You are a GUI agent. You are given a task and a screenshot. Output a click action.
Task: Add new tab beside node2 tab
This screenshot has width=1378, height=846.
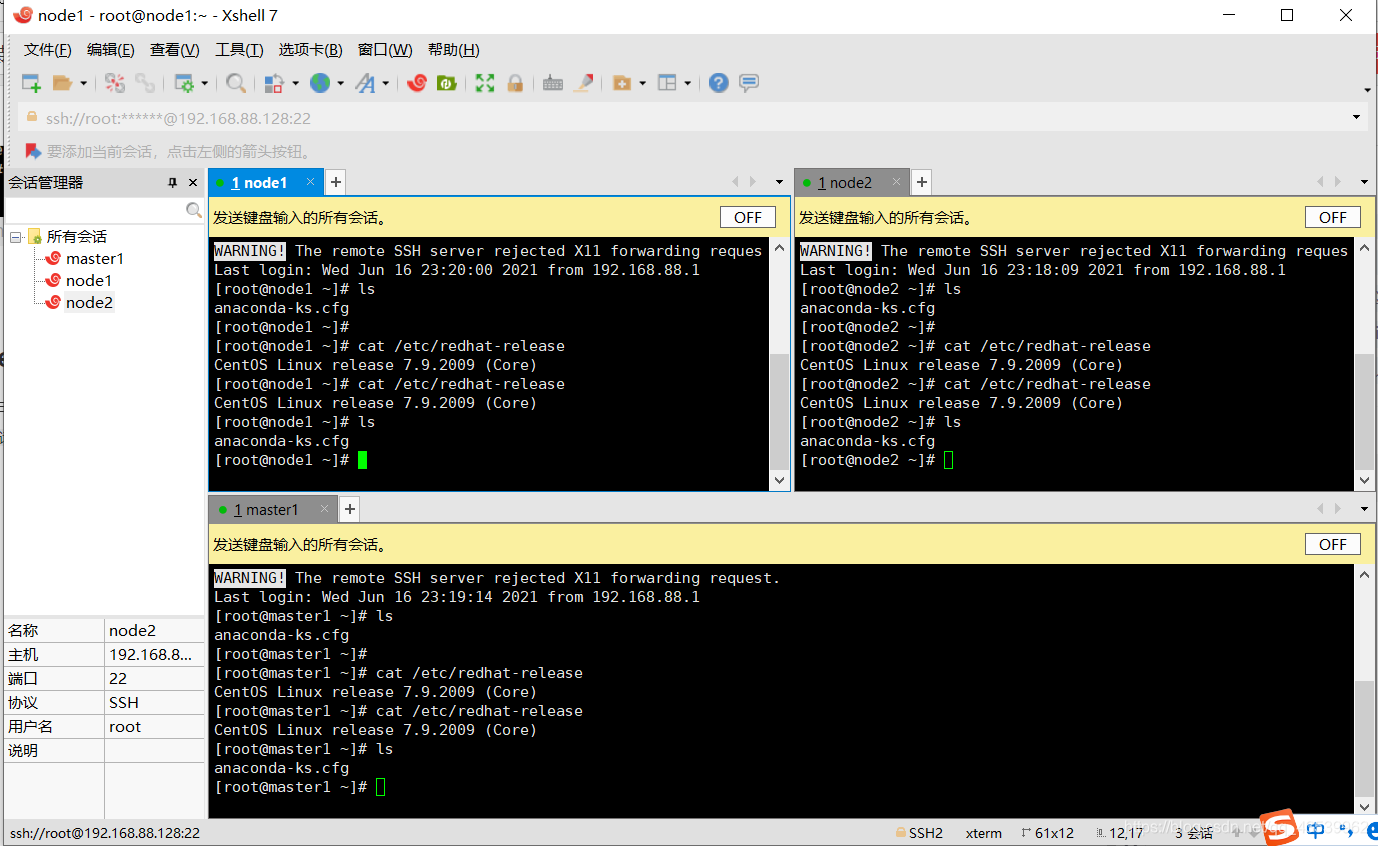pyautogui.click(x=922, y=182)
